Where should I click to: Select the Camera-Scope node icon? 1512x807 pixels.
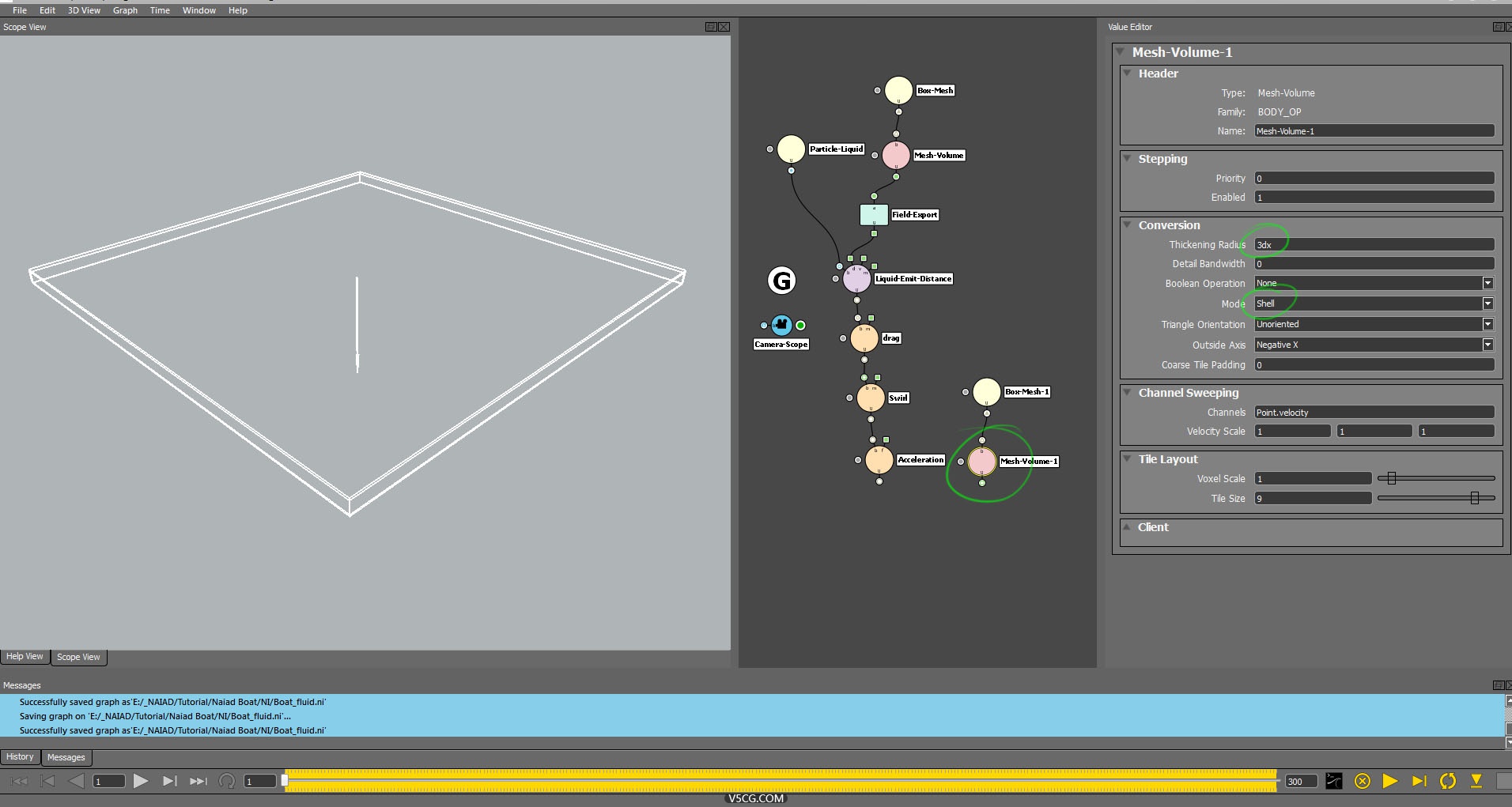click(781, 325)
